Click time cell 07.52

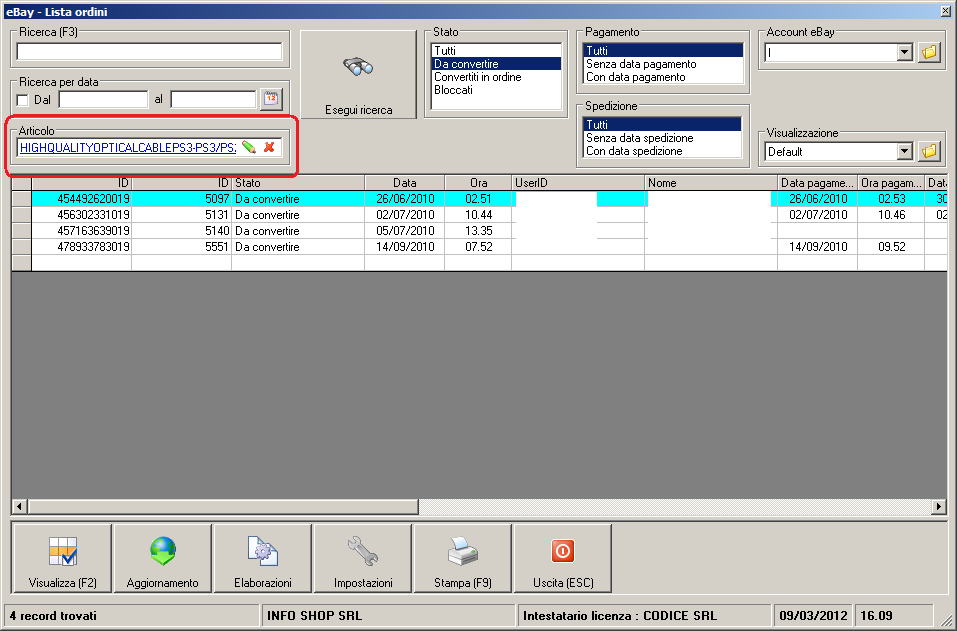point(478,247)
